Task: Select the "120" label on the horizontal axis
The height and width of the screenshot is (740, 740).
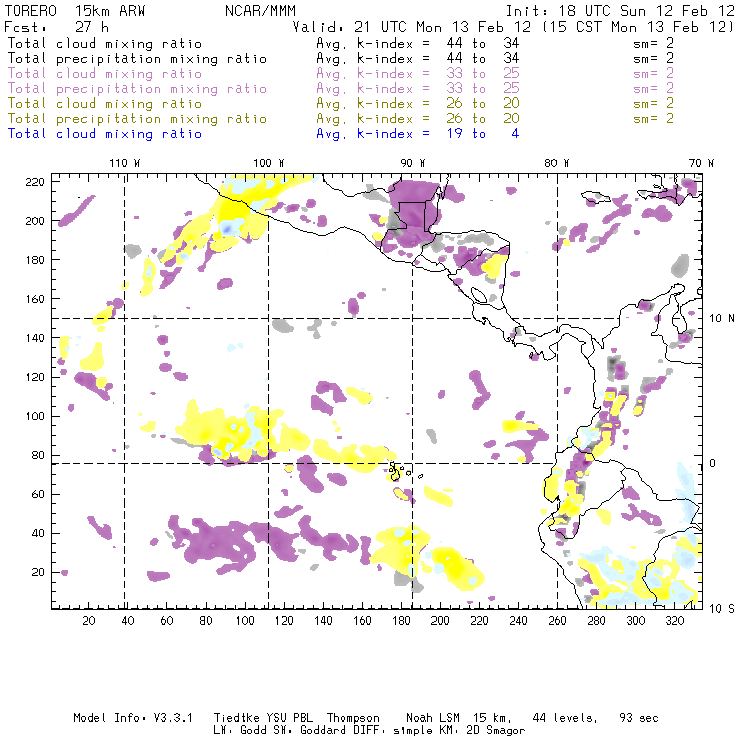Action: [x=284, y=621]
